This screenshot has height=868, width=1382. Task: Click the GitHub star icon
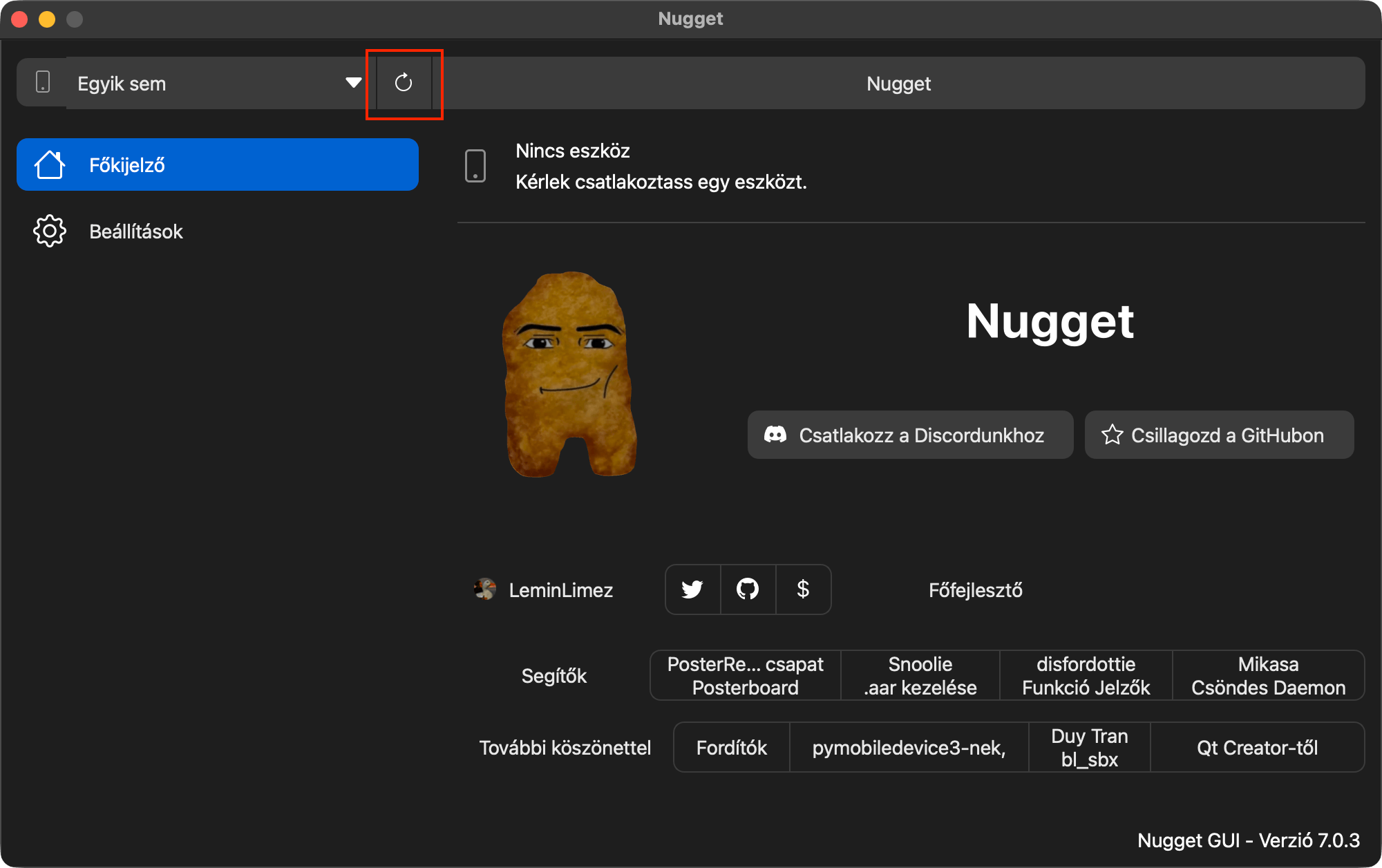coord(1112,435)
